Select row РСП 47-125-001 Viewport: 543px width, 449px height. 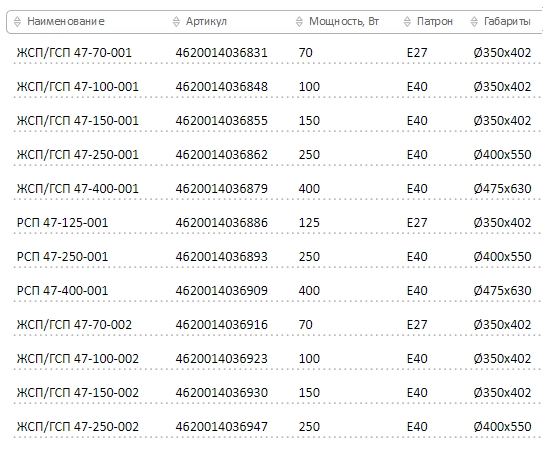[x=277, y=223]
